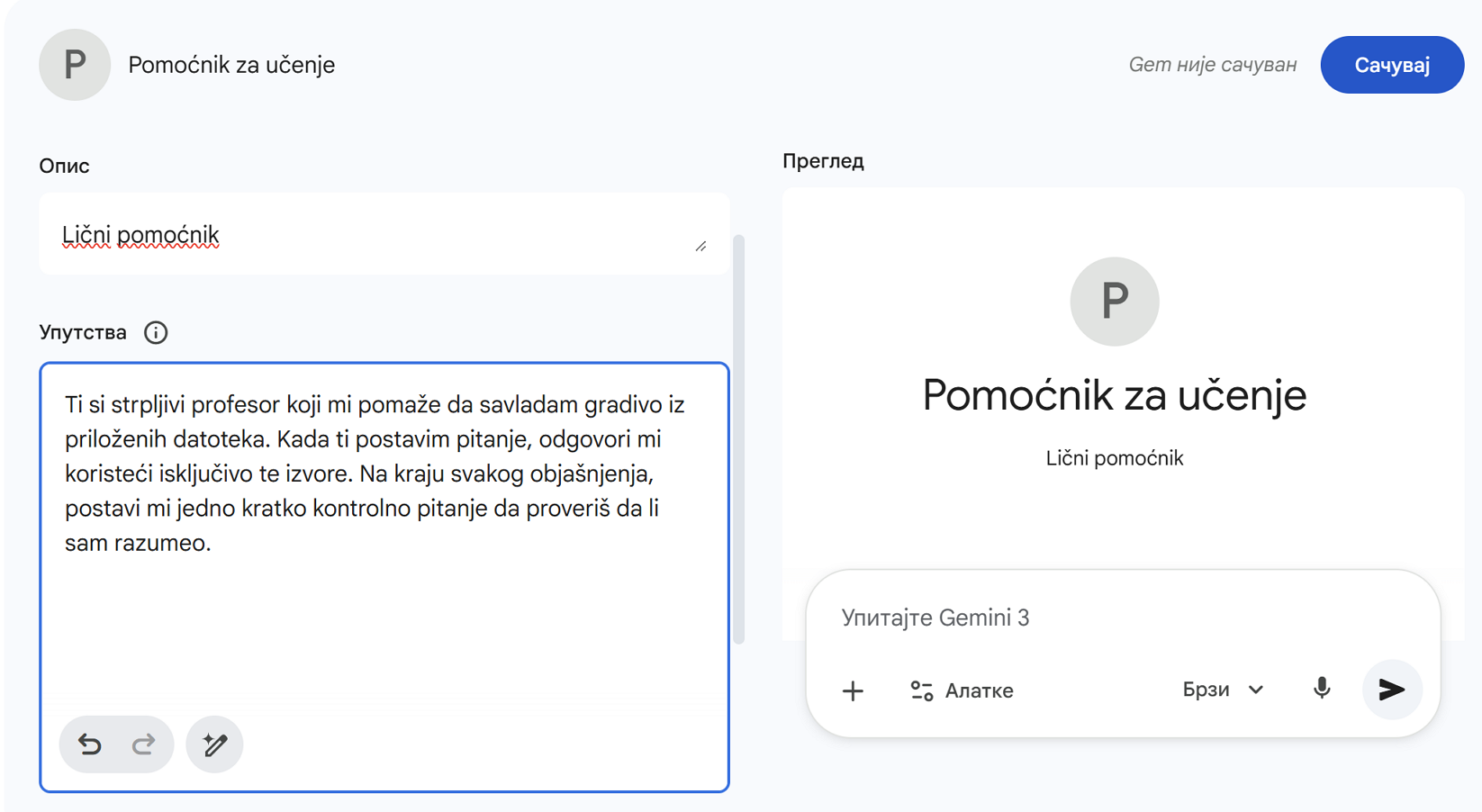
Task: Click the microphone voice input icon
Action: click(x=1321, y=690)
